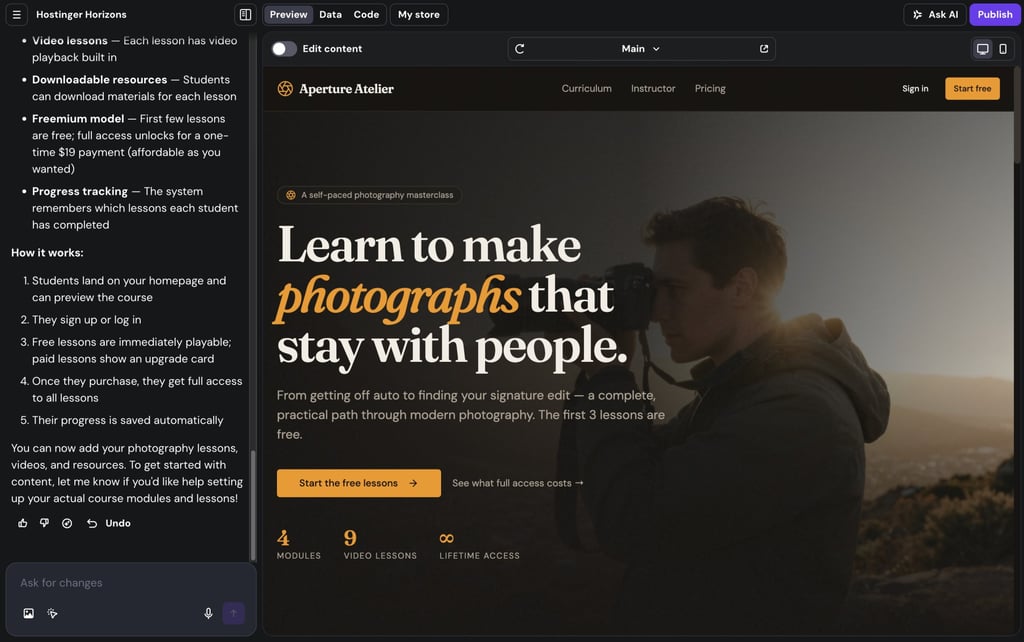Click the orange word 'photographs'
The width and height of the screenshot is (1024, 642).
click(x=398, y=297)
